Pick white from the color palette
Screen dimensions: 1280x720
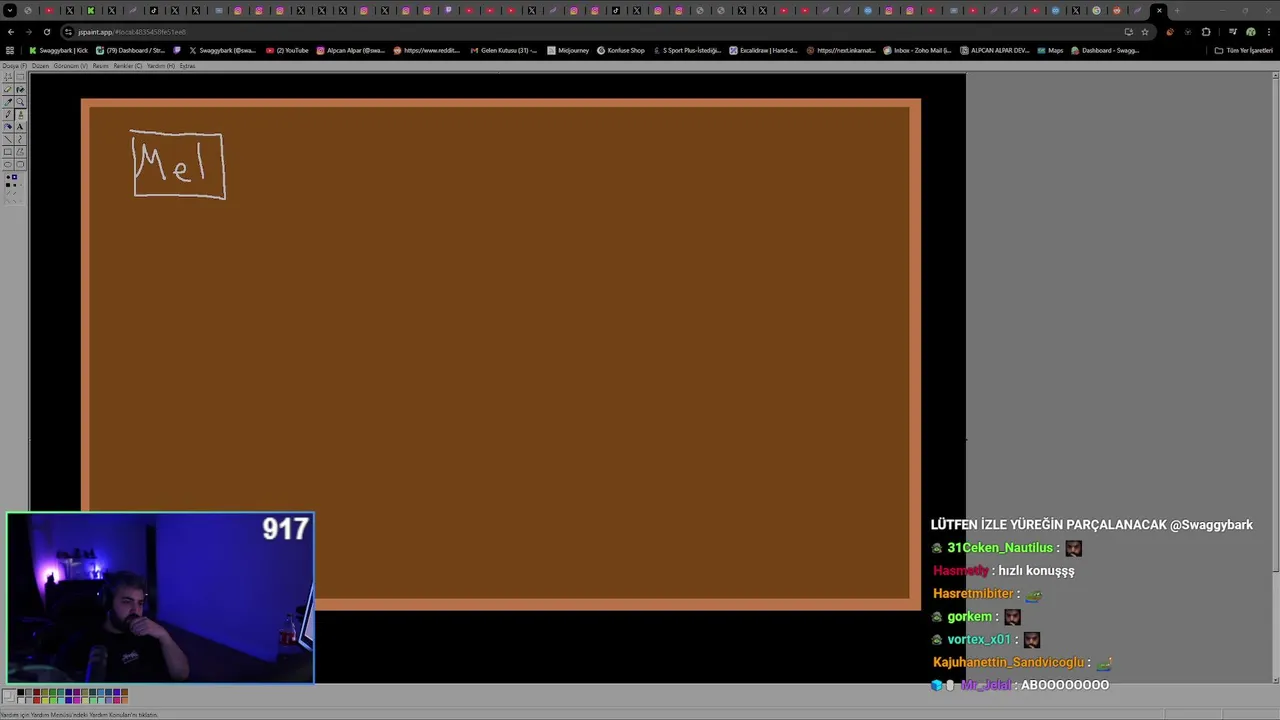tap(20, 700)
